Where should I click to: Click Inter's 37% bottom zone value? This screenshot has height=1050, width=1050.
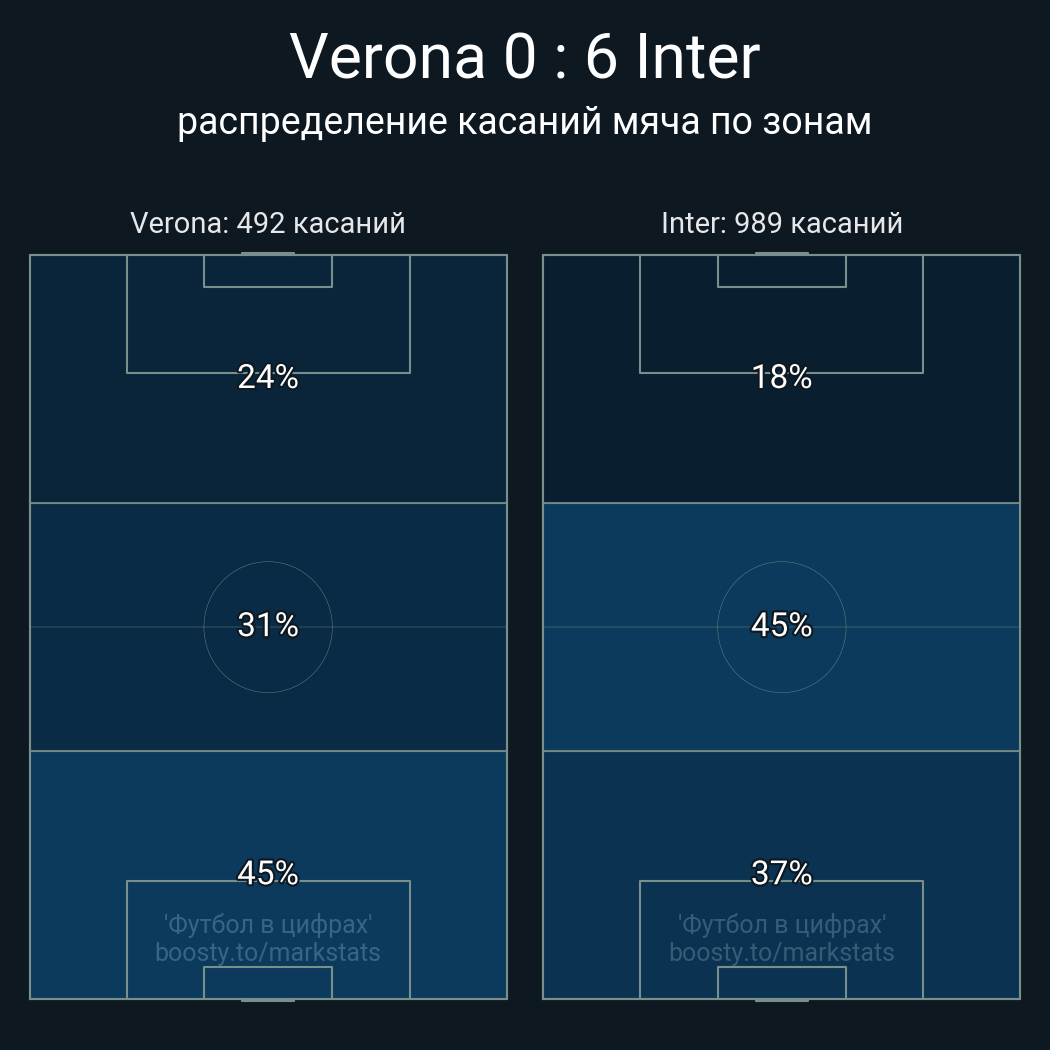(x=782, y=873)
